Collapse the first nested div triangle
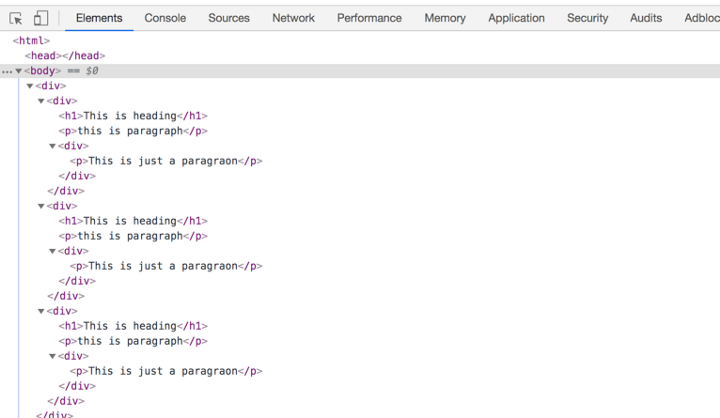This screenshot has height=418, width=720. click(x=41, y=101)
